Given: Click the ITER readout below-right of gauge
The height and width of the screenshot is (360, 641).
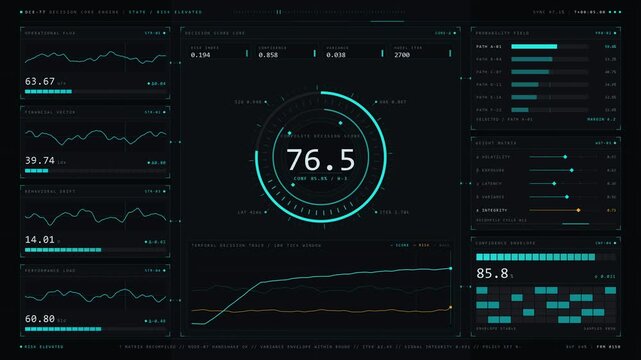Looking at the screenshot, I should tap(392, 212).
